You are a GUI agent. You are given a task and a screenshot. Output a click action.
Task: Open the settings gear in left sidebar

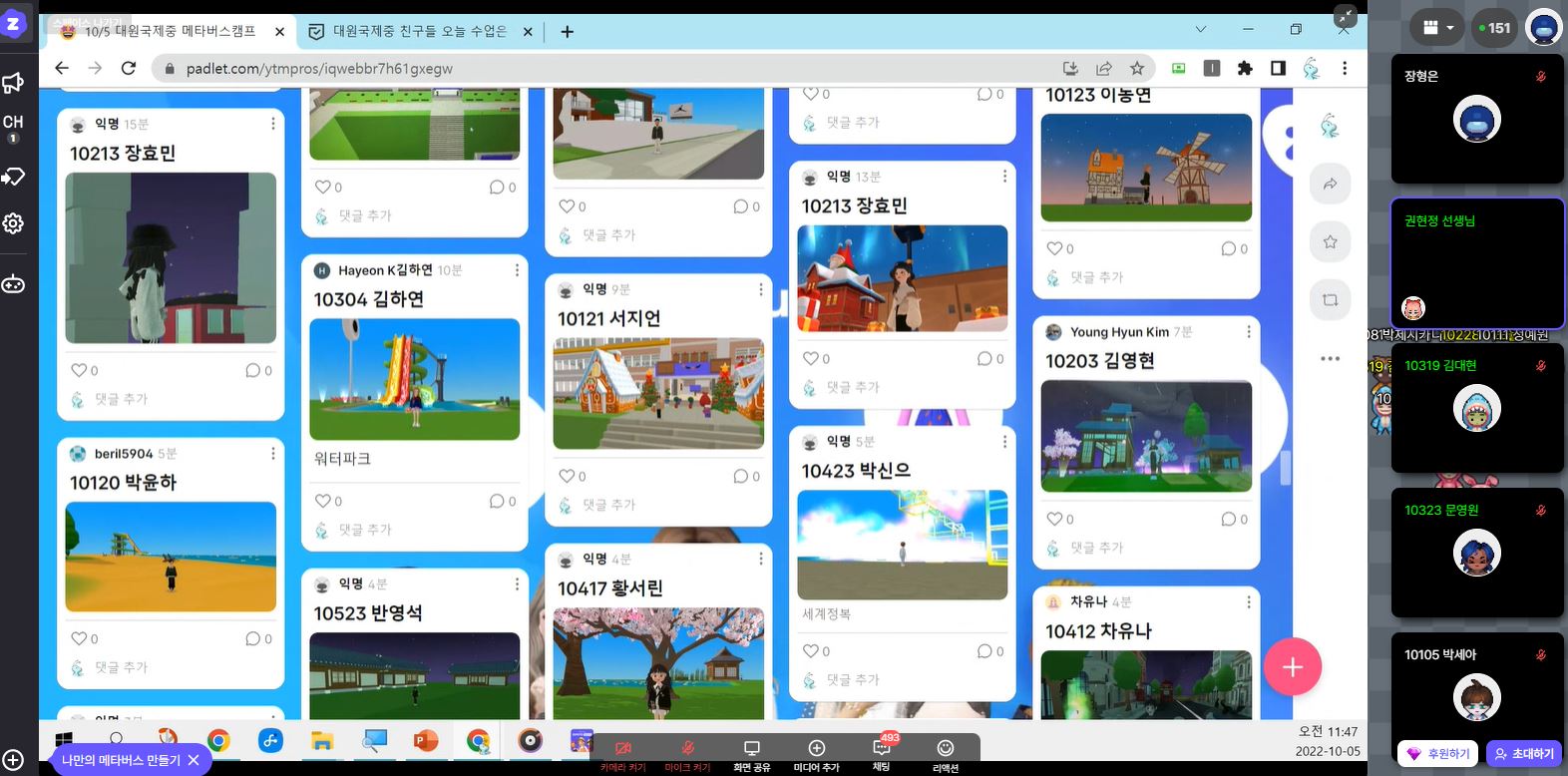pyautogui.click(x=13, y=223)
